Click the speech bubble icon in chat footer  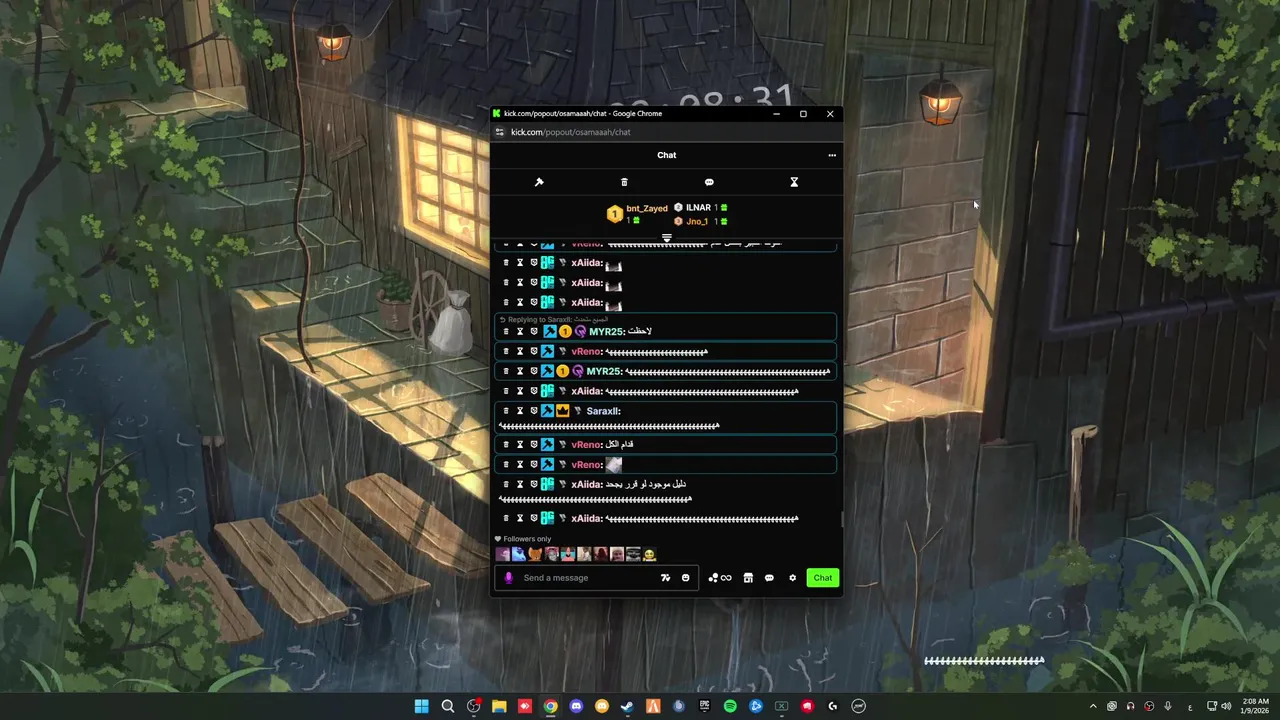pyautogui.click(x=769, y=578)
